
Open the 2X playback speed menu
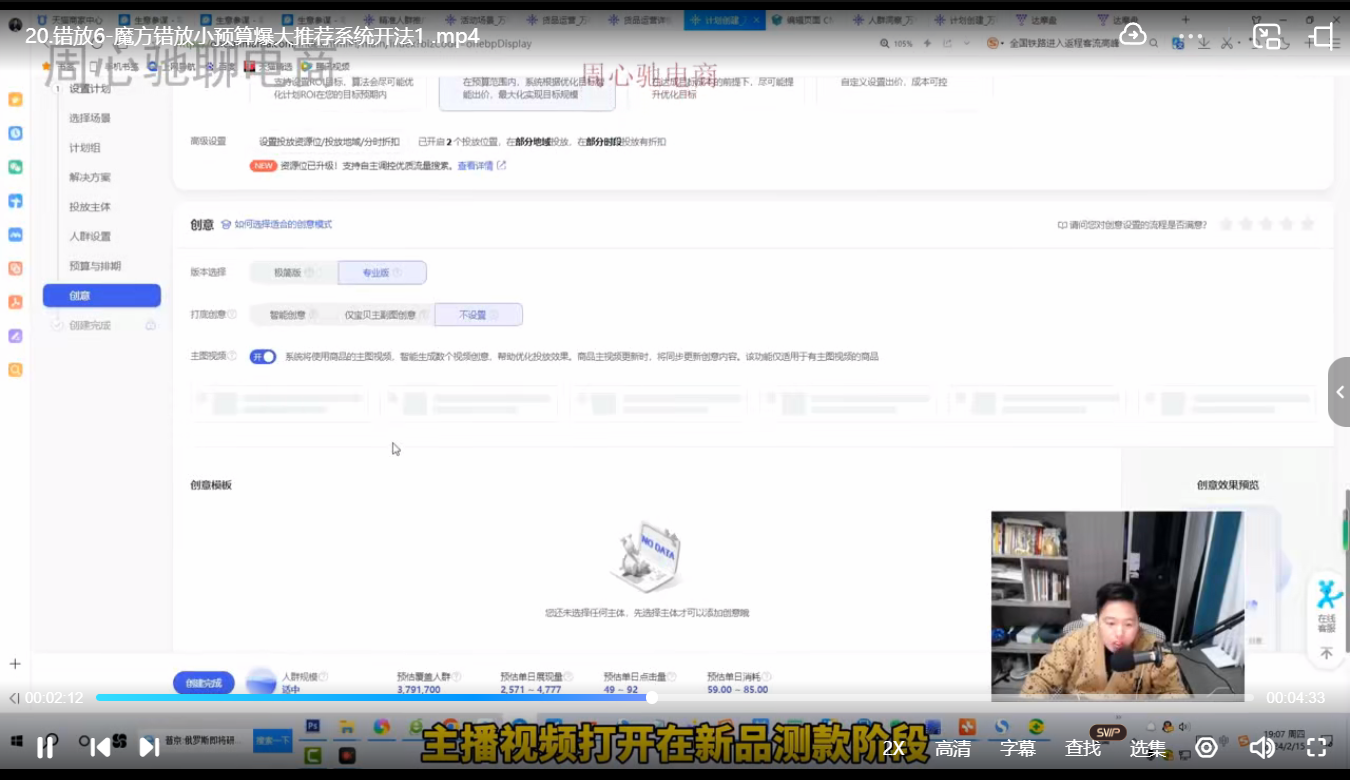tap(894, 747)
